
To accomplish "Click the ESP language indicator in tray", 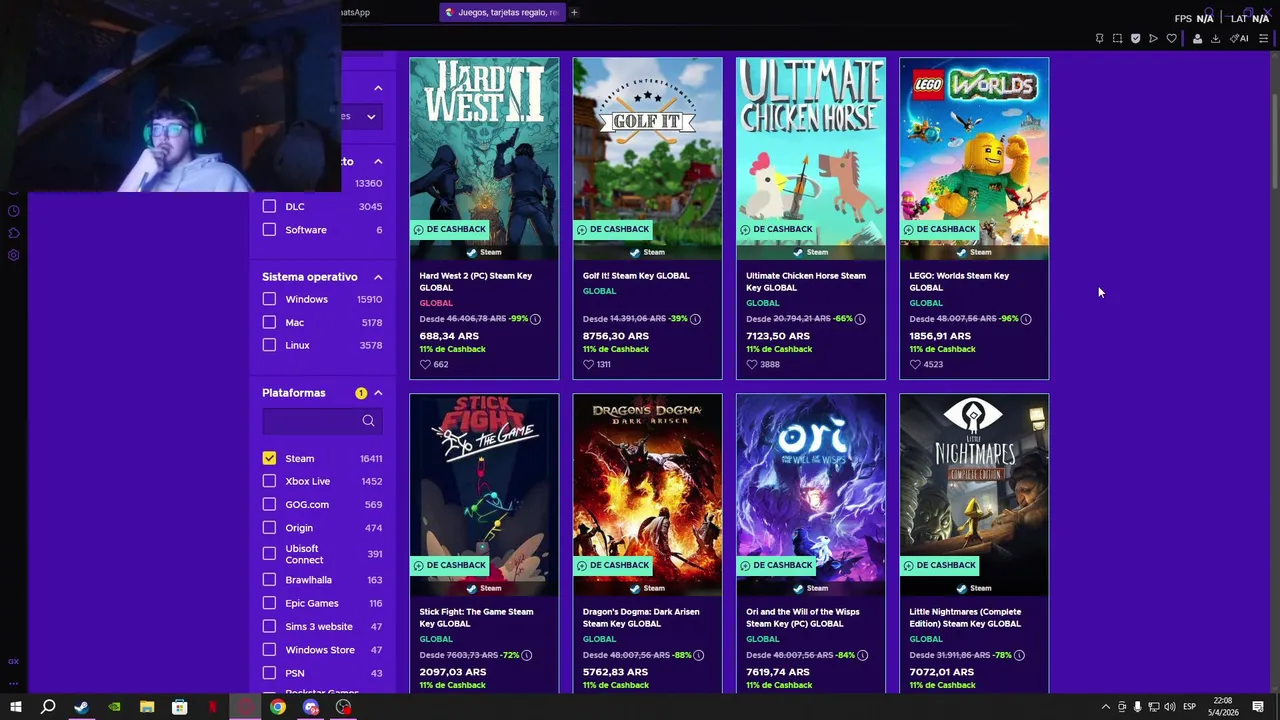I will [1189, 707].
